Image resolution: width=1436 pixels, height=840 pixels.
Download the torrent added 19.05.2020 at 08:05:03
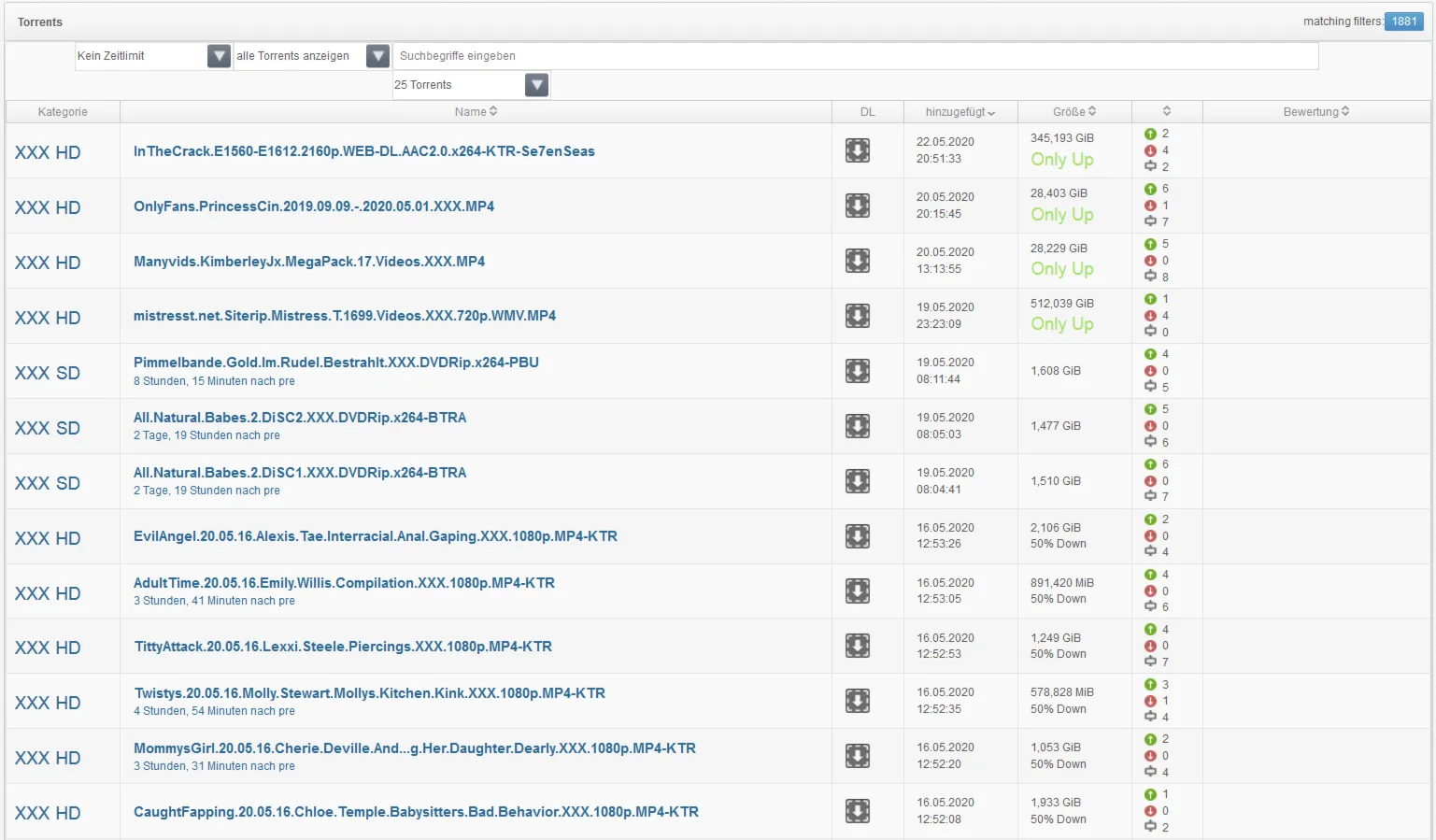pyautogui.click(x=857, y=426)
